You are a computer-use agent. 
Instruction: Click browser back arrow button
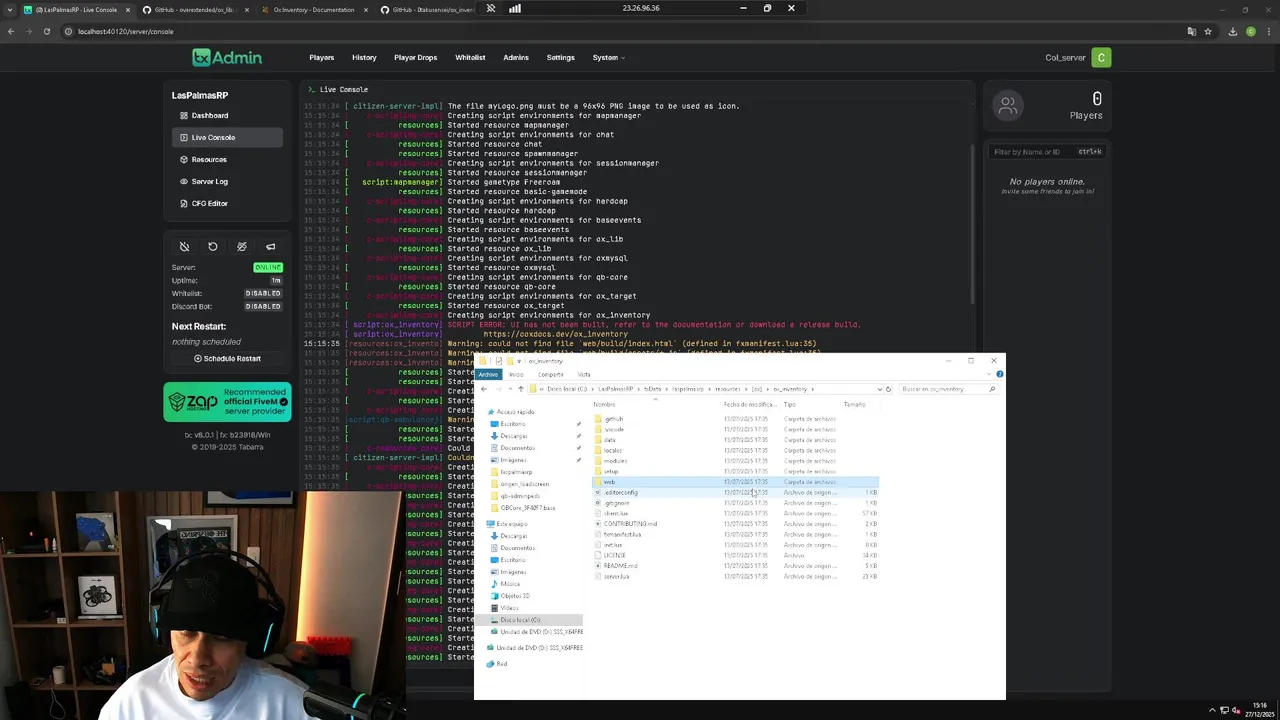10,31
